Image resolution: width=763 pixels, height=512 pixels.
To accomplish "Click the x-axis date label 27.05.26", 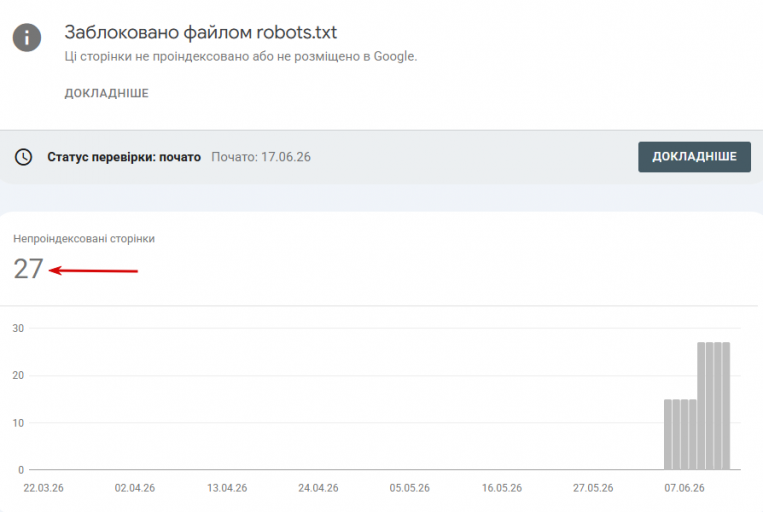I will pos(593,488).
